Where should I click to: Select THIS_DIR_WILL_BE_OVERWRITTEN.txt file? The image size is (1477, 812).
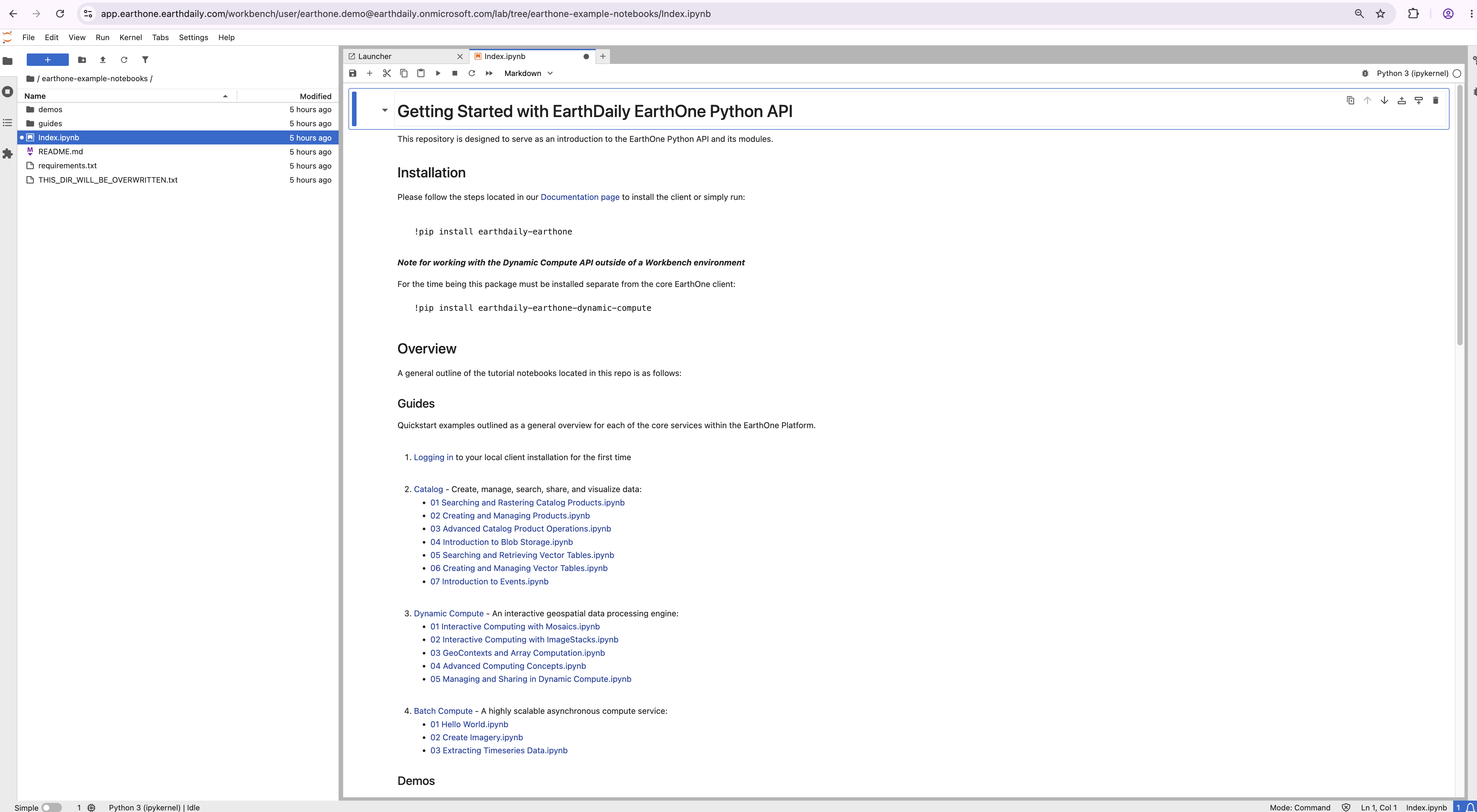coord(178,180)
